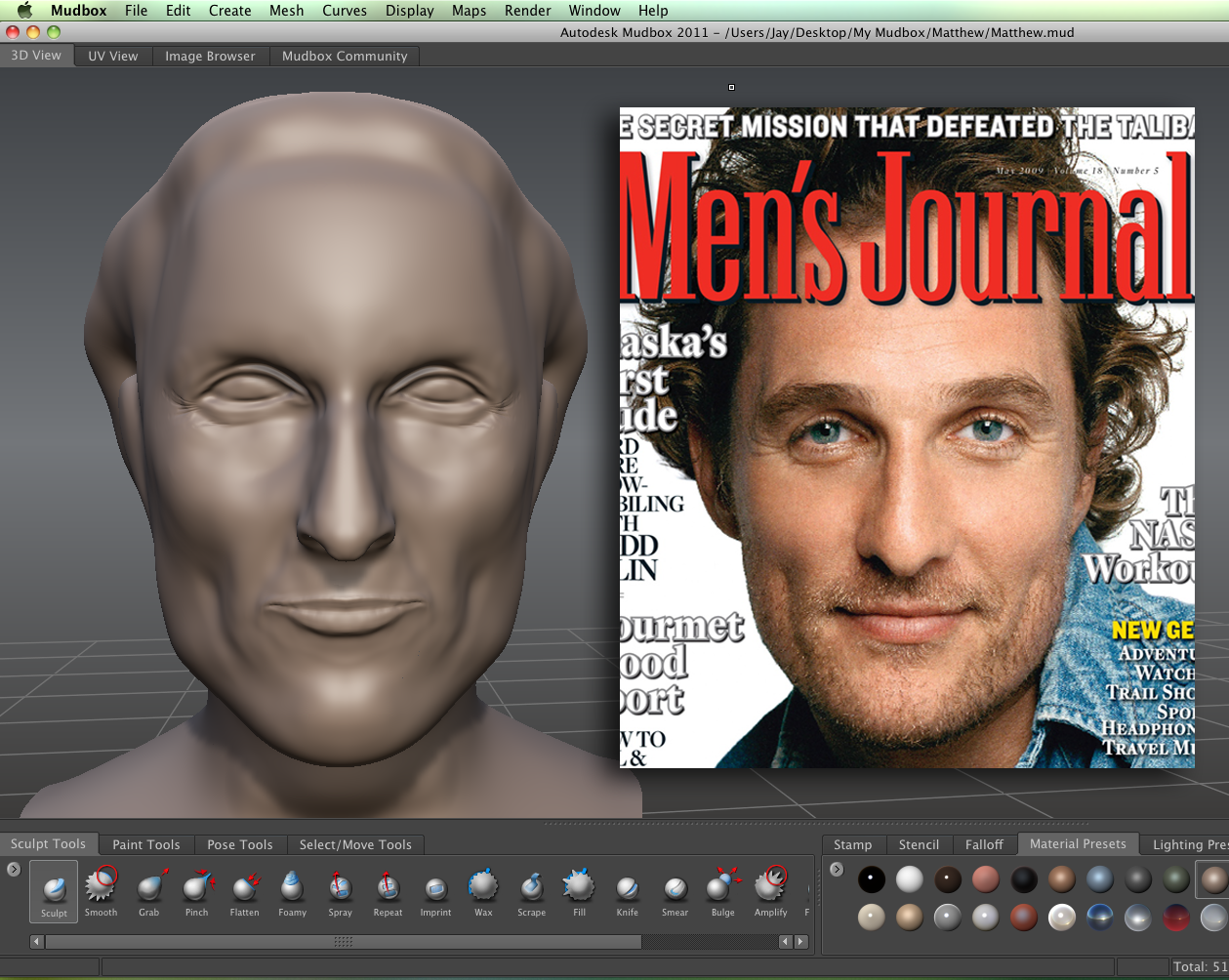Switch to the UV View tab
This screenshot has height=980, width=1229.
coord(113,57)
